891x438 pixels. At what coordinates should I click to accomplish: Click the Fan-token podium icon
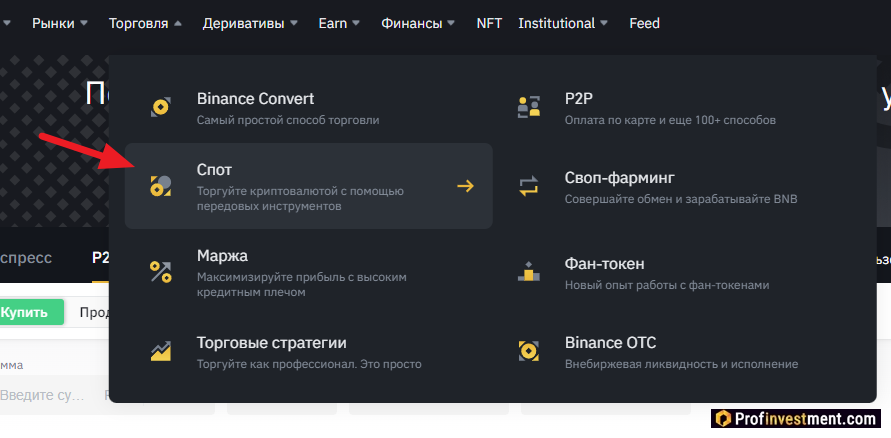(529, 272)
